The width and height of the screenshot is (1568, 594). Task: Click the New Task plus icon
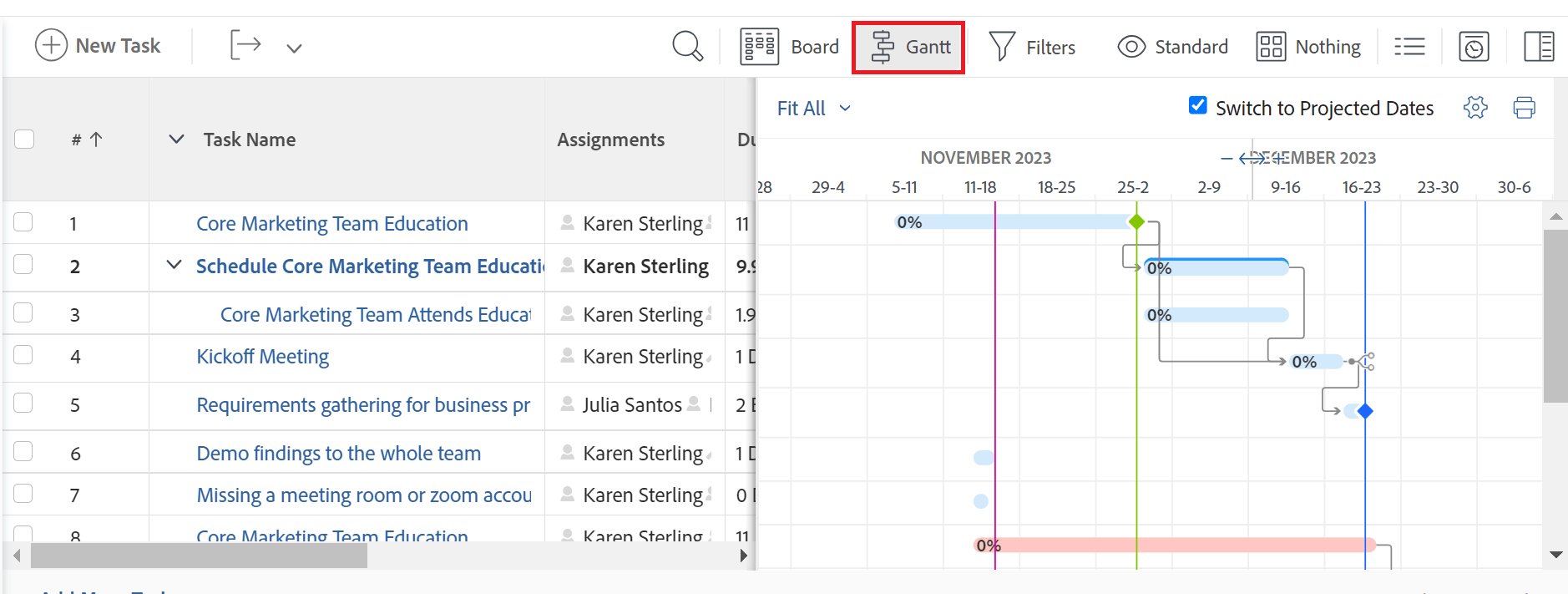coord(51,45)
